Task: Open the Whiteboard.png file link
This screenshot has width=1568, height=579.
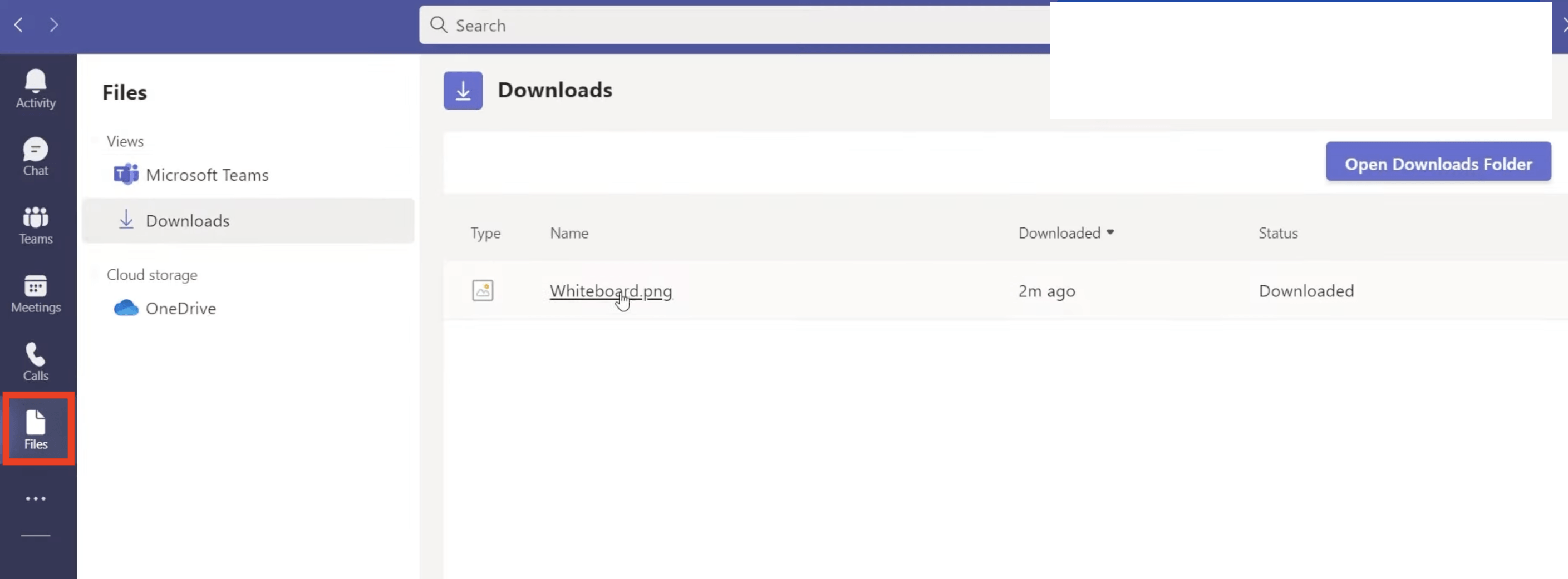Action: tap(611, 291)
